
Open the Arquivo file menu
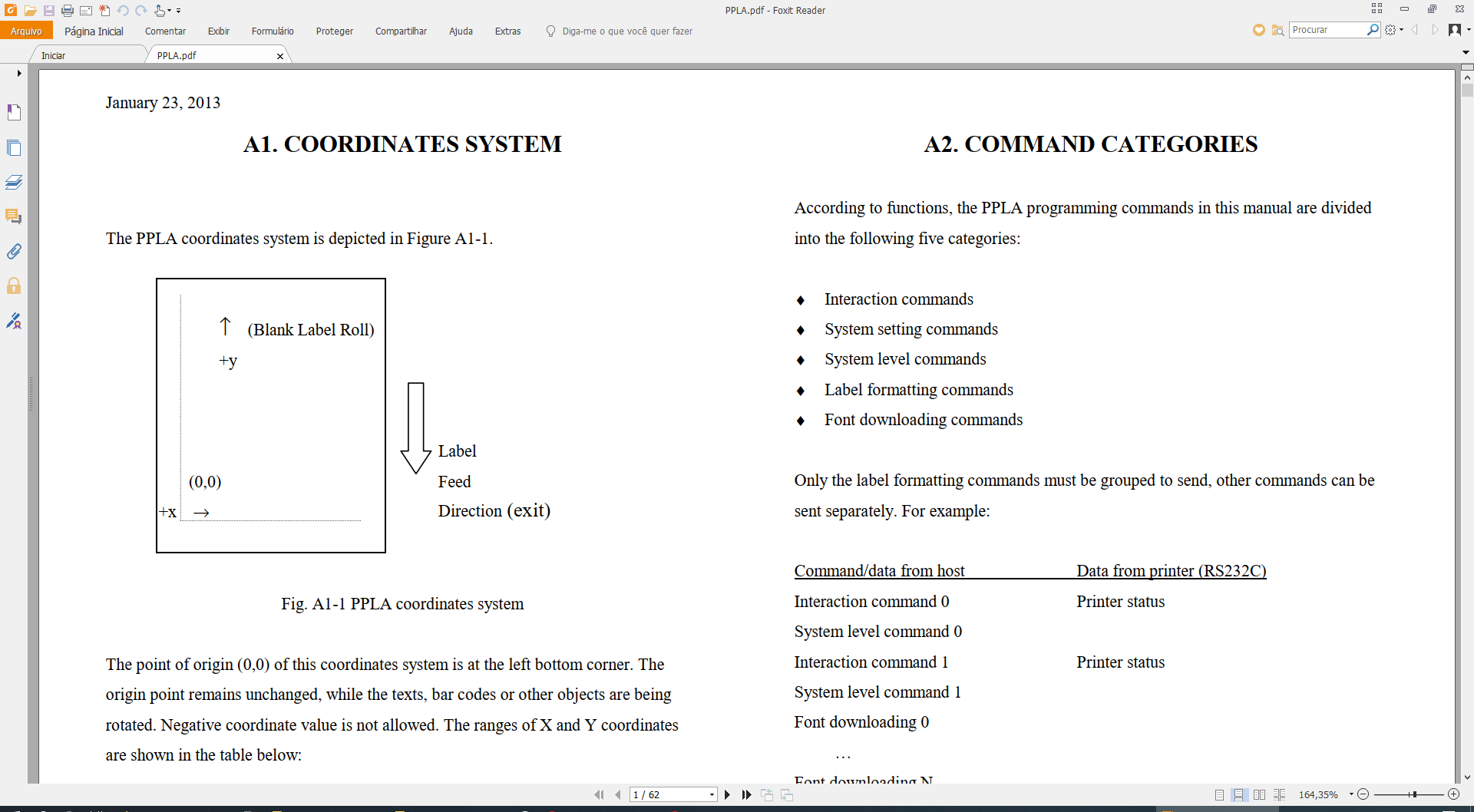tap(26, 31)
